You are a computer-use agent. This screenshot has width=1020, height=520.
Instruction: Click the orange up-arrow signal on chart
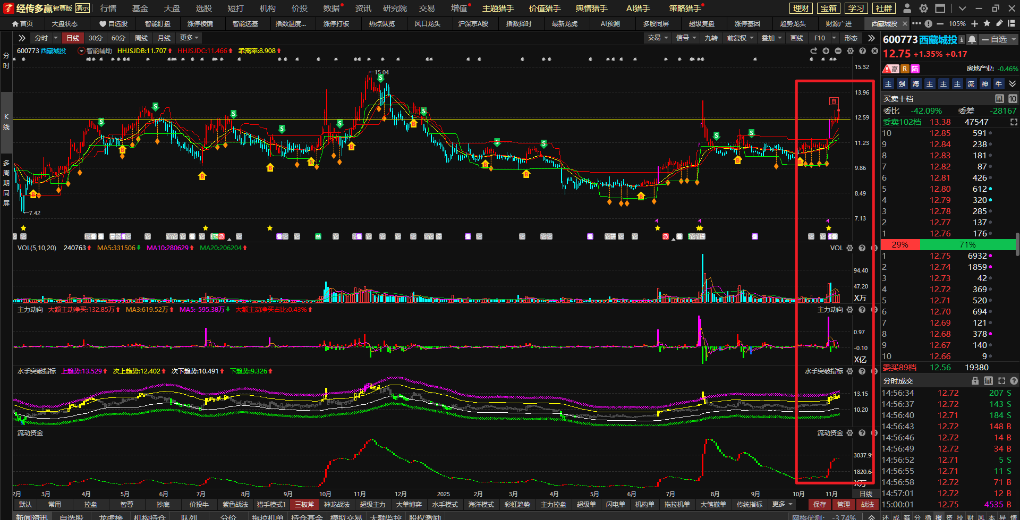(x=202, y=175)
